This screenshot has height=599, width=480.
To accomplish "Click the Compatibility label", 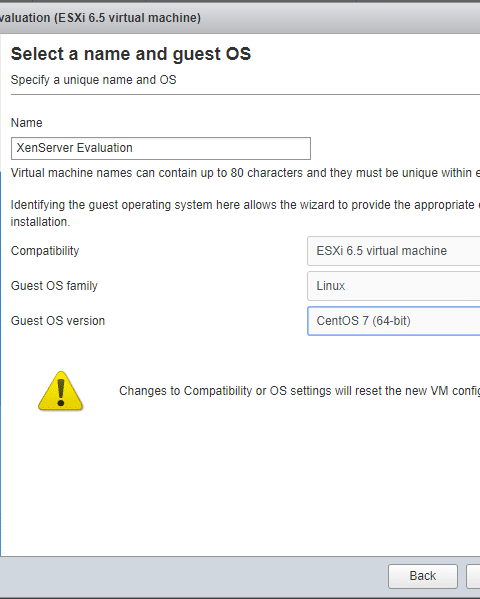I will 45,251.
